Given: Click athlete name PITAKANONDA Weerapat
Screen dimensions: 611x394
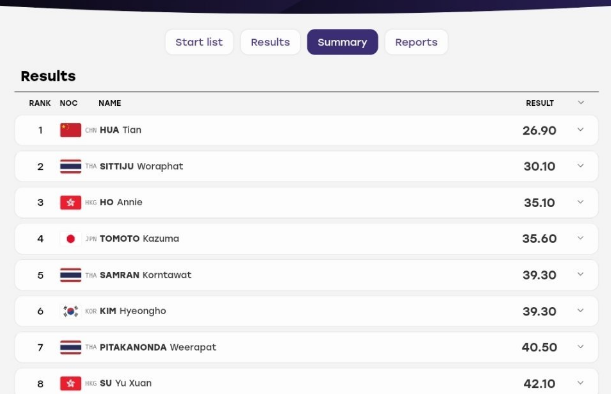Looking at the screenshot, I should coord(158,347).
